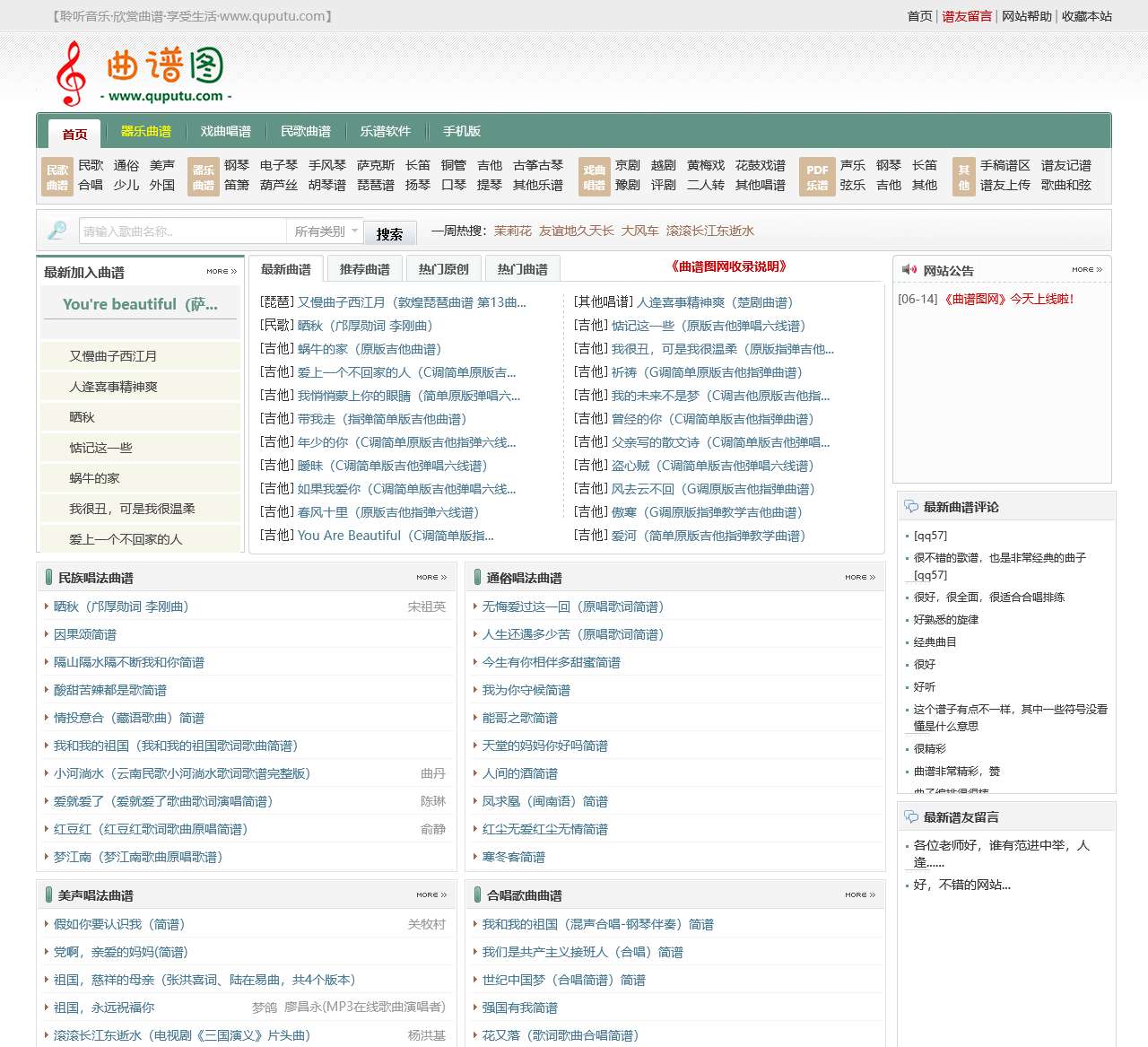The width and height of the screenshot is (1148, 1047).
Task: Click the 曲谱图 treble clef logo
Action: [x=139, y=74]
